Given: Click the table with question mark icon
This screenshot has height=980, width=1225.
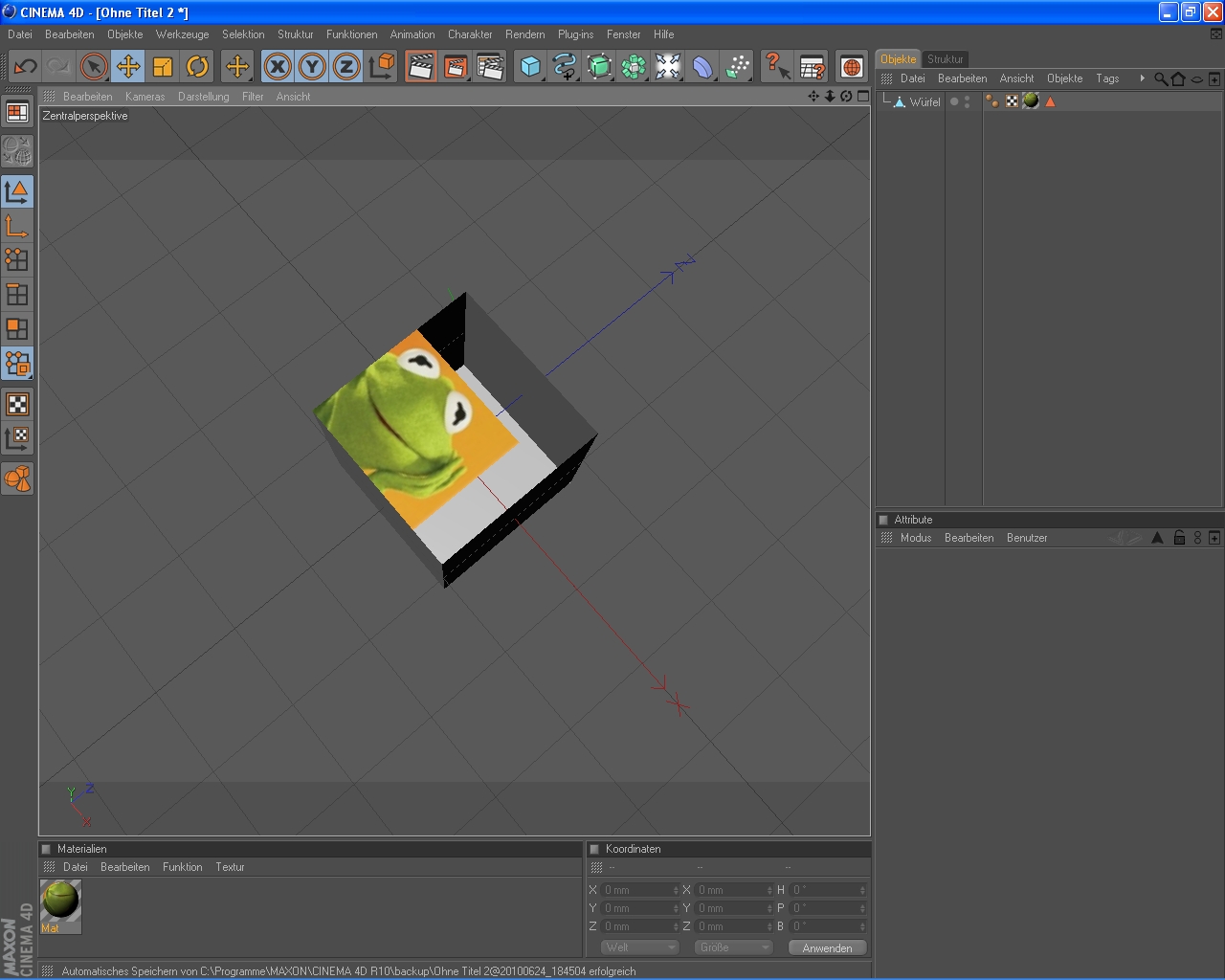Looking at the screenshot, I should (x=812, y=66).
